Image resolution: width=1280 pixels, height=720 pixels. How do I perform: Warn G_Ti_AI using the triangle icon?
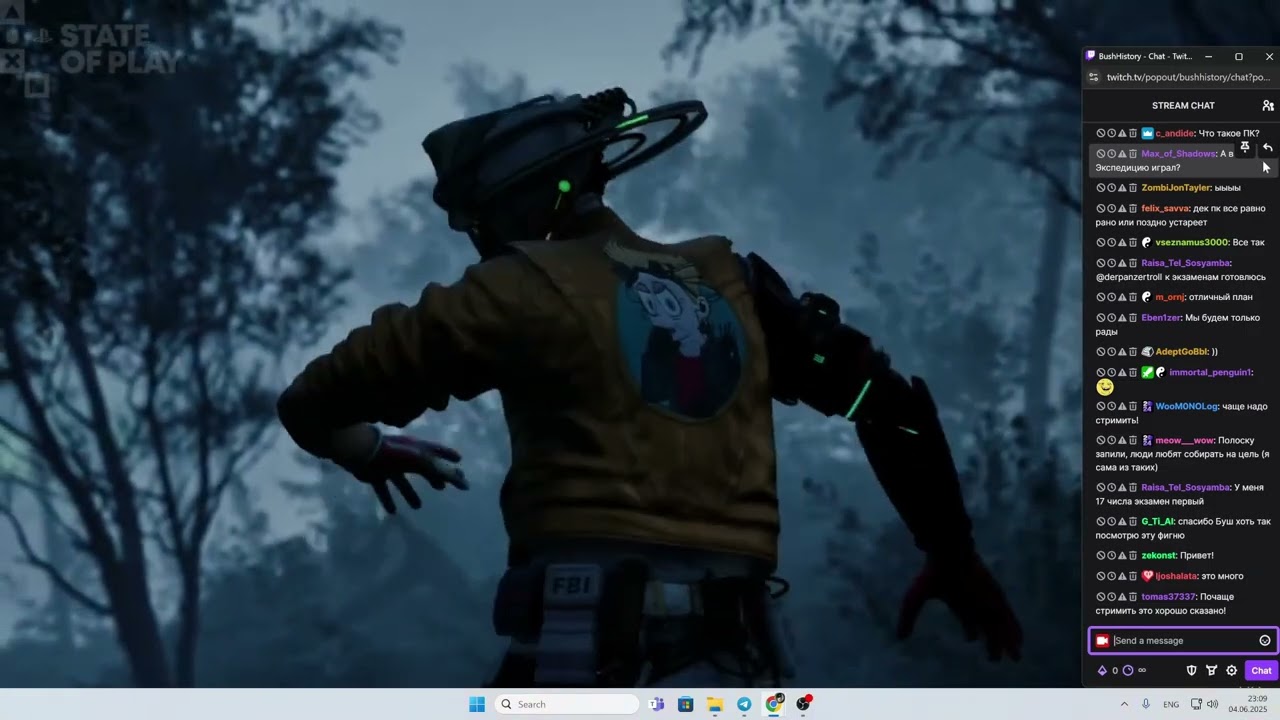click(1122, 522)
